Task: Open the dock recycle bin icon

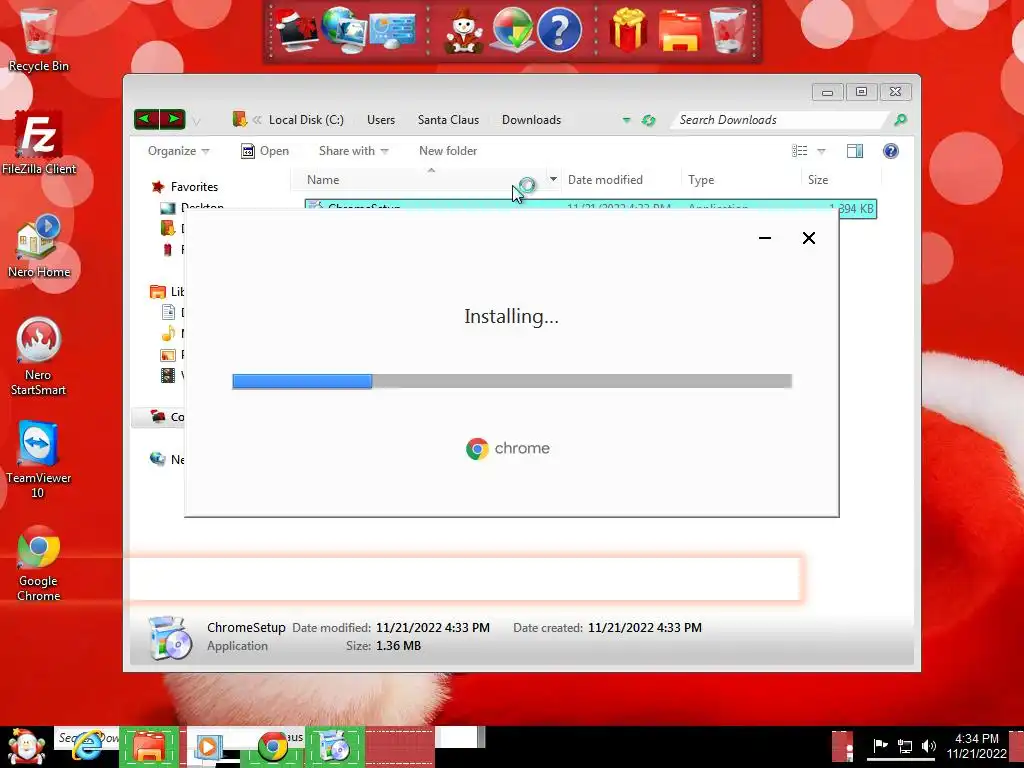Action: tap(728, 29)
